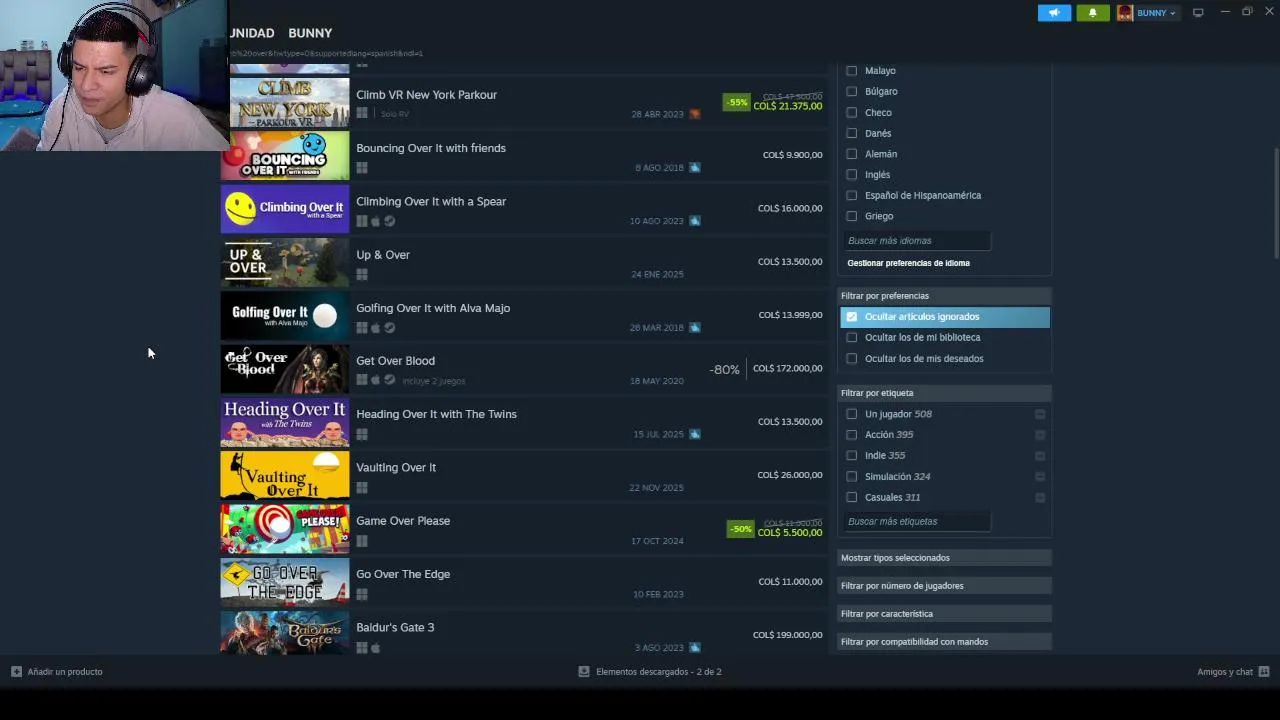Click the Steam Deck icon in Heading Over It row
1280x720 pixels.
click(695, 434)
